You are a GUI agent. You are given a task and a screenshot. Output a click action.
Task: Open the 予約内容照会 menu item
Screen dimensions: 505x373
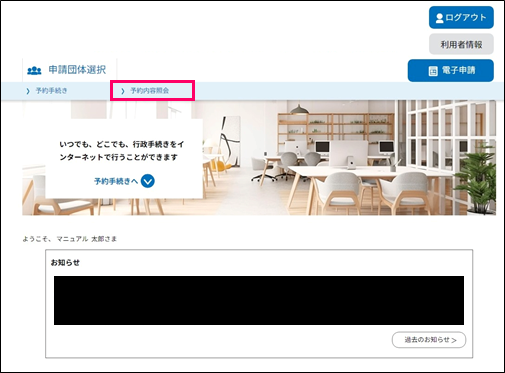(x=149, y=91)
